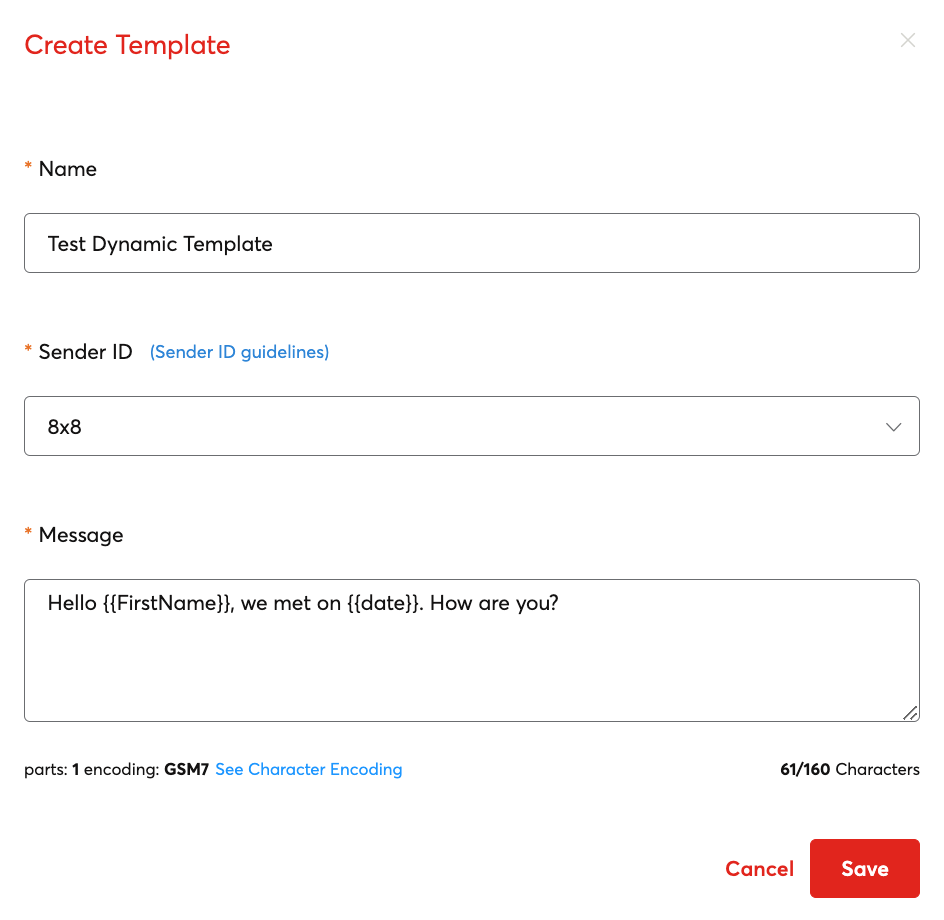Click the 61/160 Characters counter
Viewport: 944px width, 920px height.
[850, 770]
